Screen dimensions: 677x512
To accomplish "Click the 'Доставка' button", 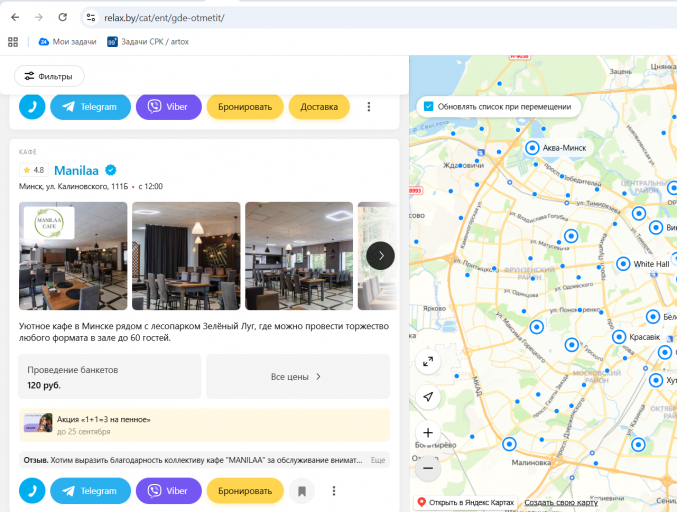I will click(x=319, y=107).
